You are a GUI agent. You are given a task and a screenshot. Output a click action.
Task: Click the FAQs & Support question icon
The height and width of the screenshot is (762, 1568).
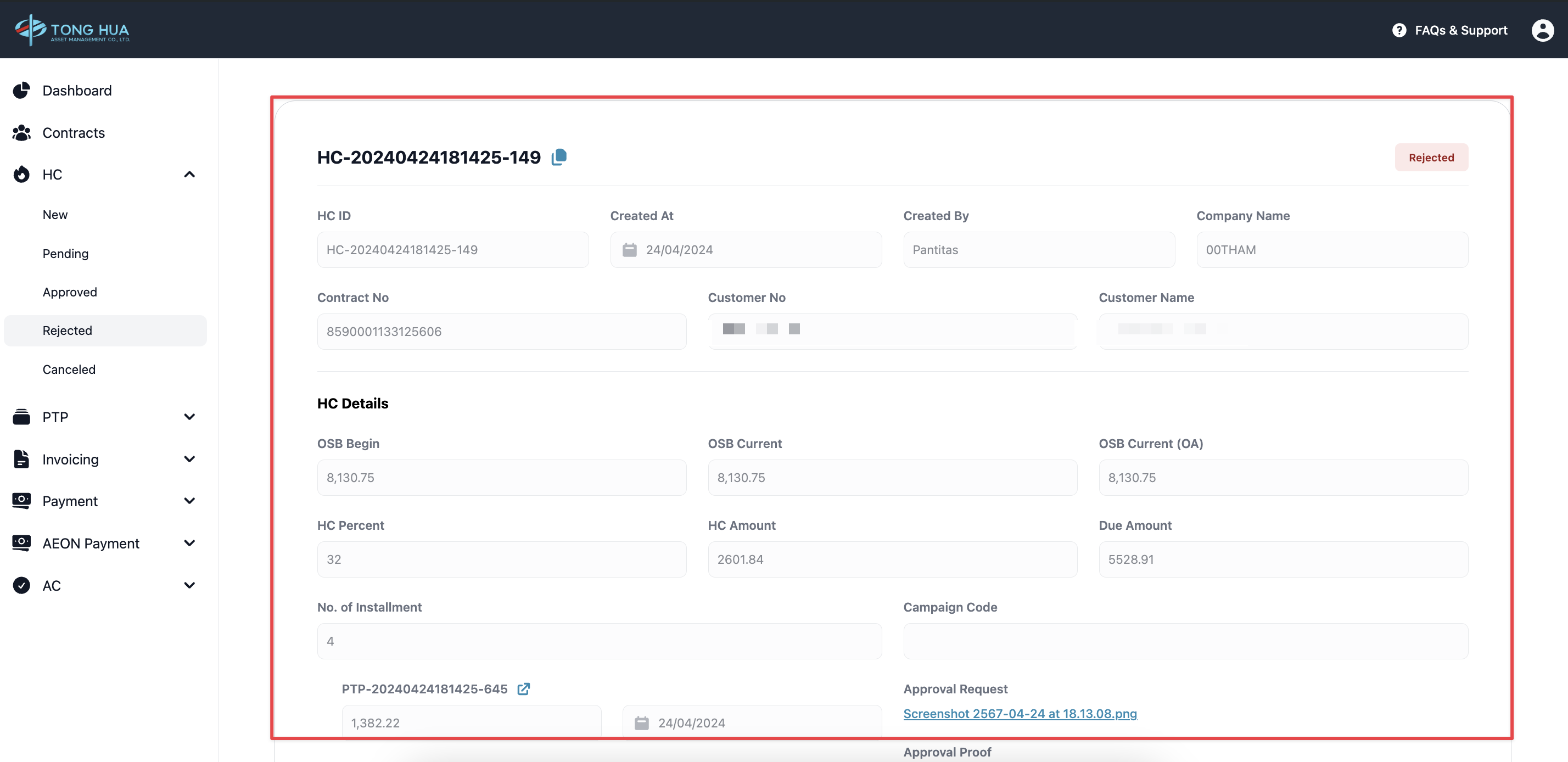coord(1399,30)
